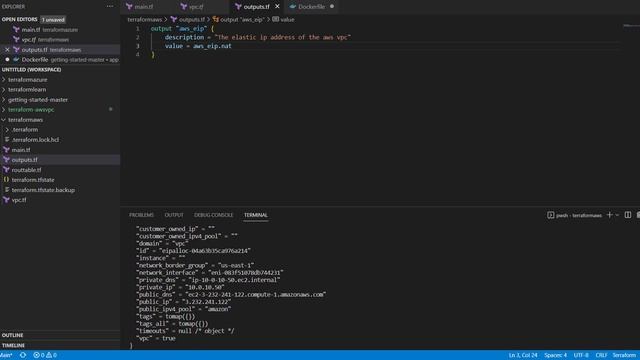Screen dimensions: 640x360
Task: Open the Problems panel tab
Action: point(141,215)
